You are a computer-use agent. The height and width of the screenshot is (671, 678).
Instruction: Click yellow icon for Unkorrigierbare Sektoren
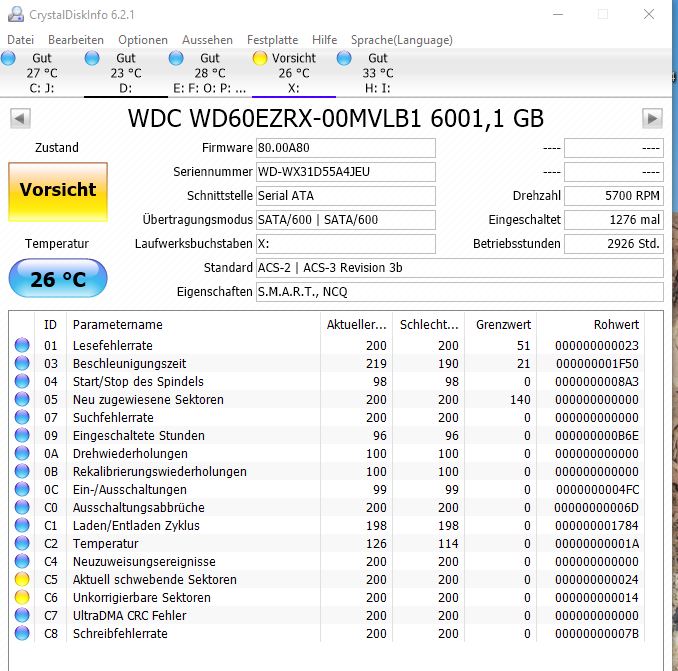click(22, 597)
